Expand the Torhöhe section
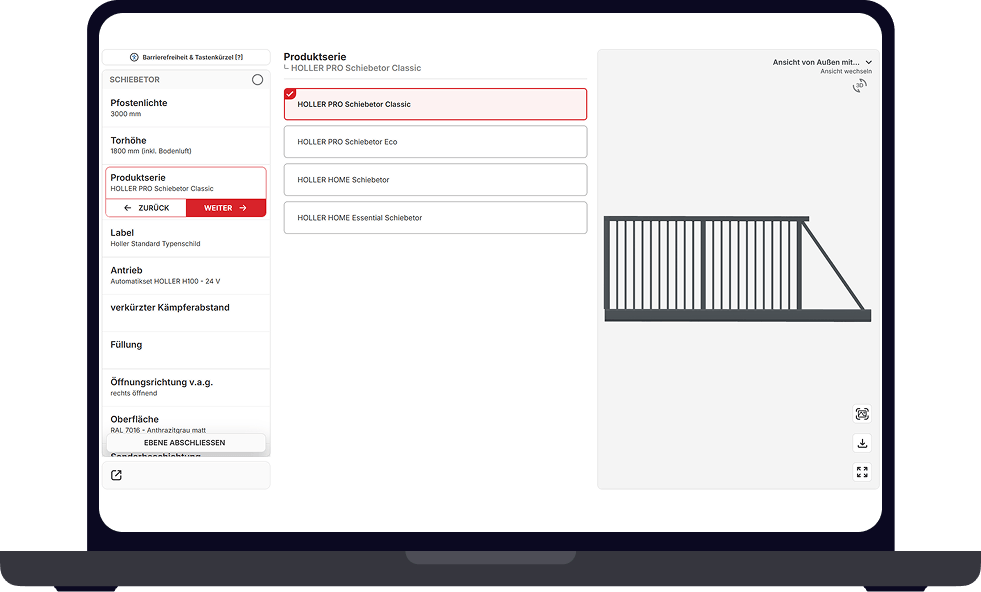Viewport: 981px width, 592px height. point(187,145)
